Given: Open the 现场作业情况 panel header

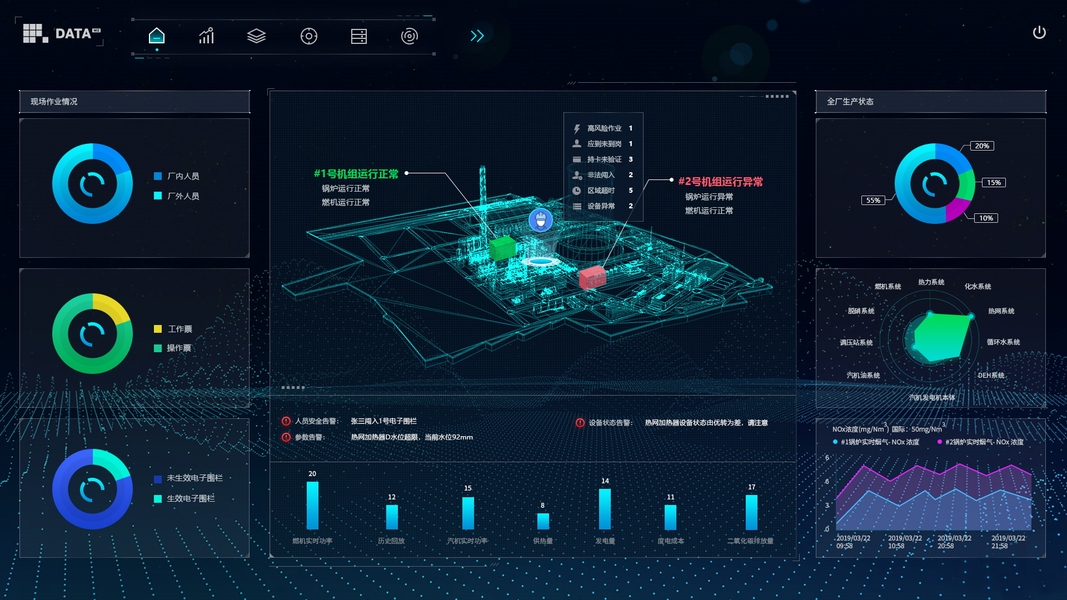Looking at the screenshot, I should coord(135,101).
